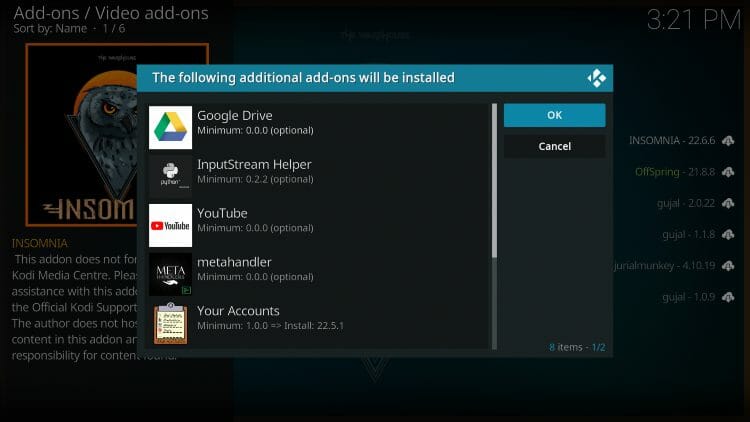Click the Google Drive list entry title
The width and height of the screenshot is (750, 422).
point(235,116)
